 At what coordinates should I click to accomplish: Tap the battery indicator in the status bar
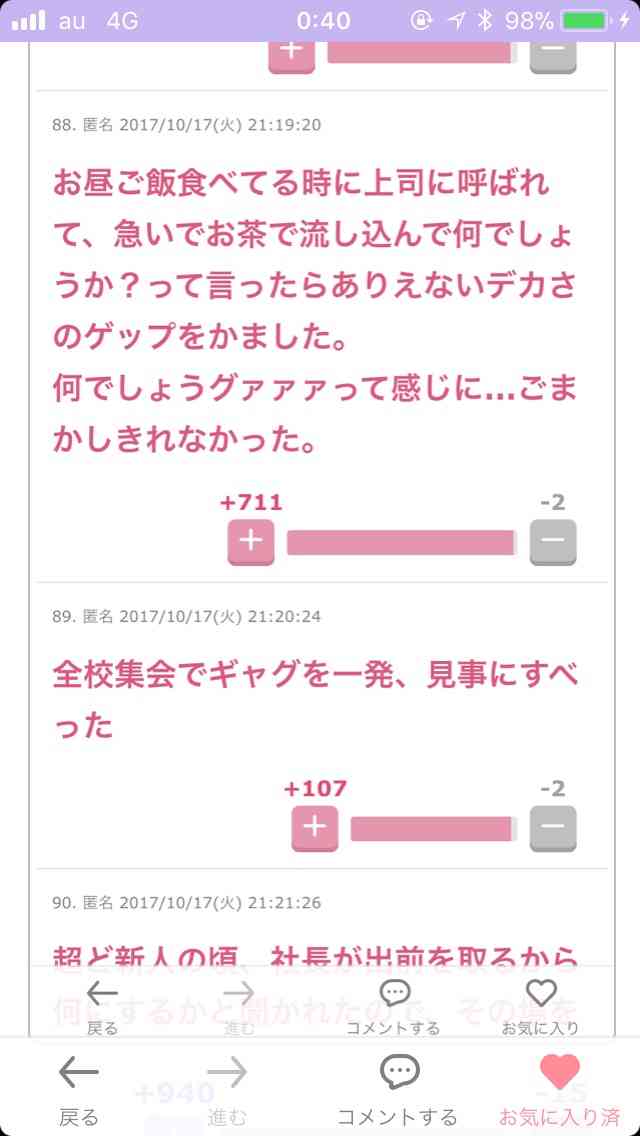point(586,21)
